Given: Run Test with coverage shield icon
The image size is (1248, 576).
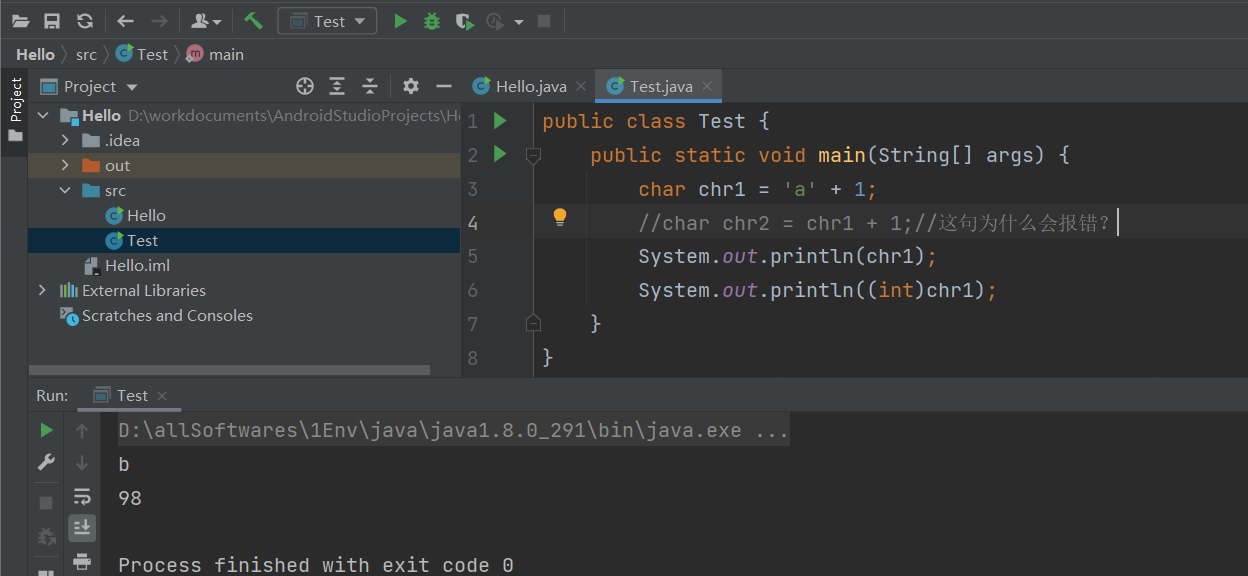Looking at the screenshot, I should click(x=463, y=21).
